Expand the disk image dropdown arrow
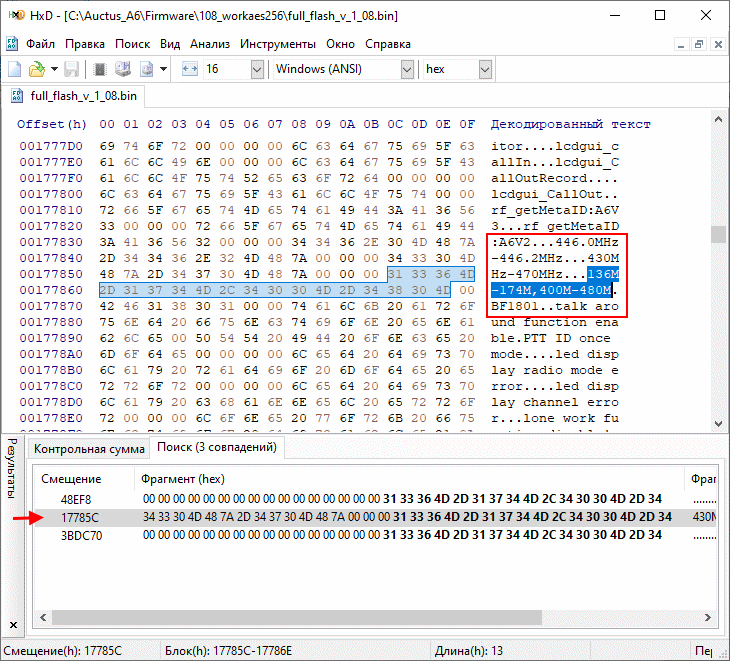 click(x=163, y=69)
